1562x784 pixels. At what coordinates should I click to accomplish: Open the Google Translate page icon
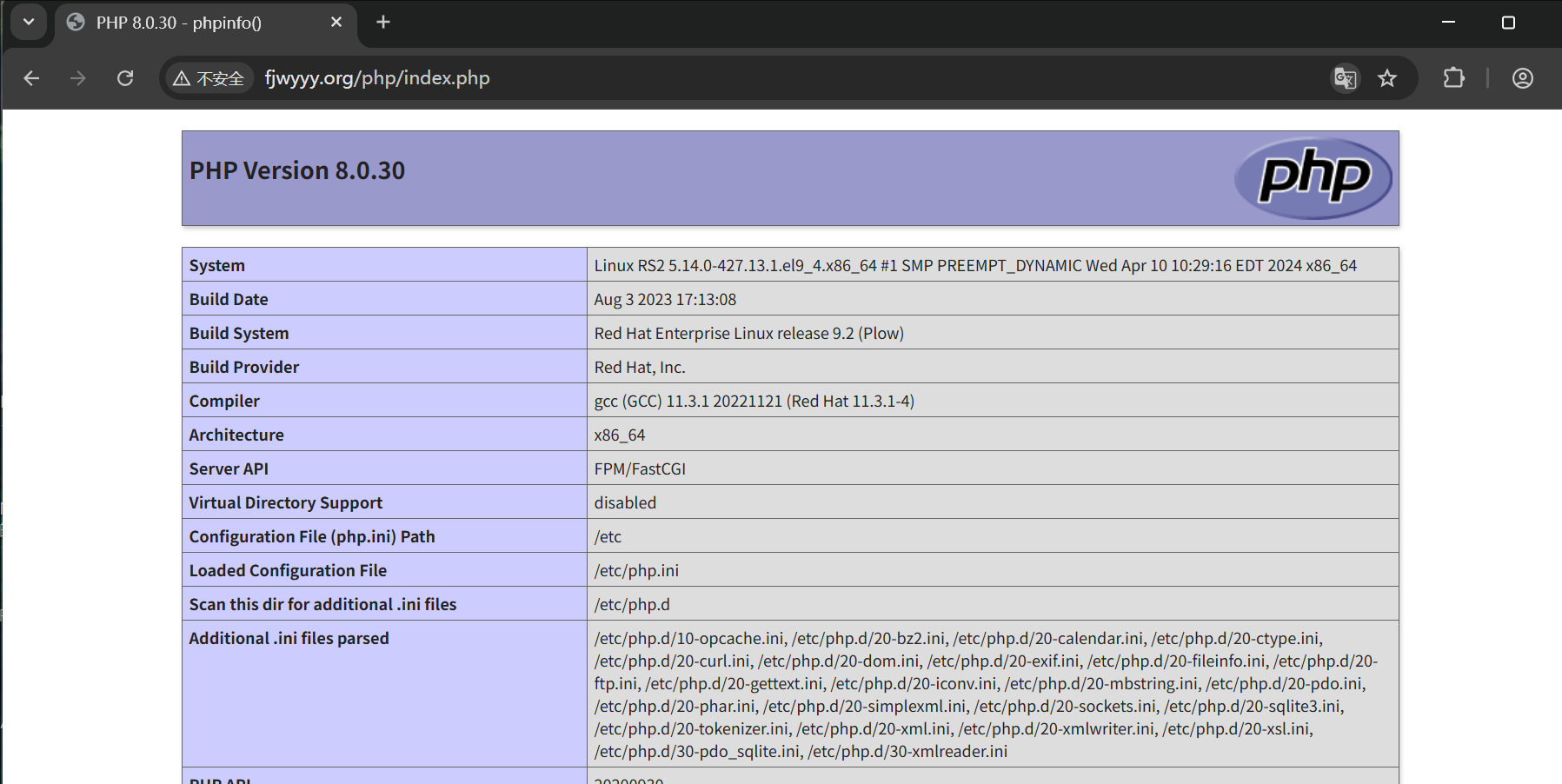point(1345,78)
